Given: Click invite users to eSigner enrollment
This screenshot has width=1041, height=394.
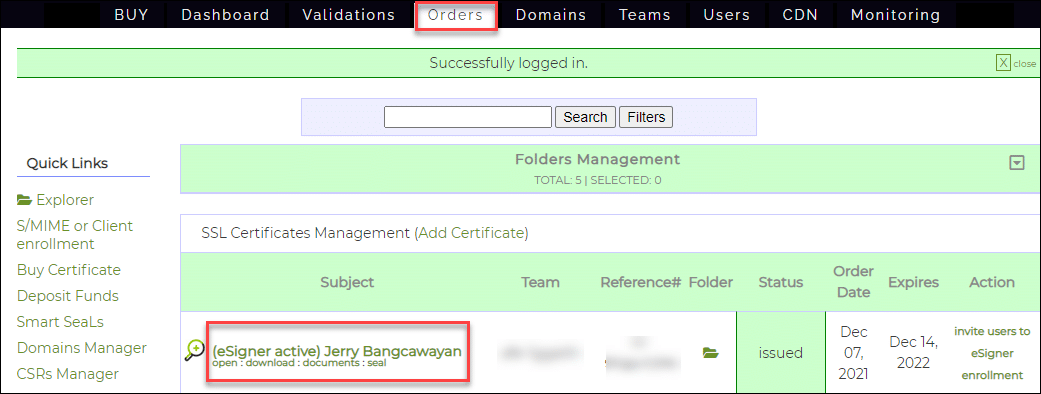Looking at the screenshot, I should 992,353.
